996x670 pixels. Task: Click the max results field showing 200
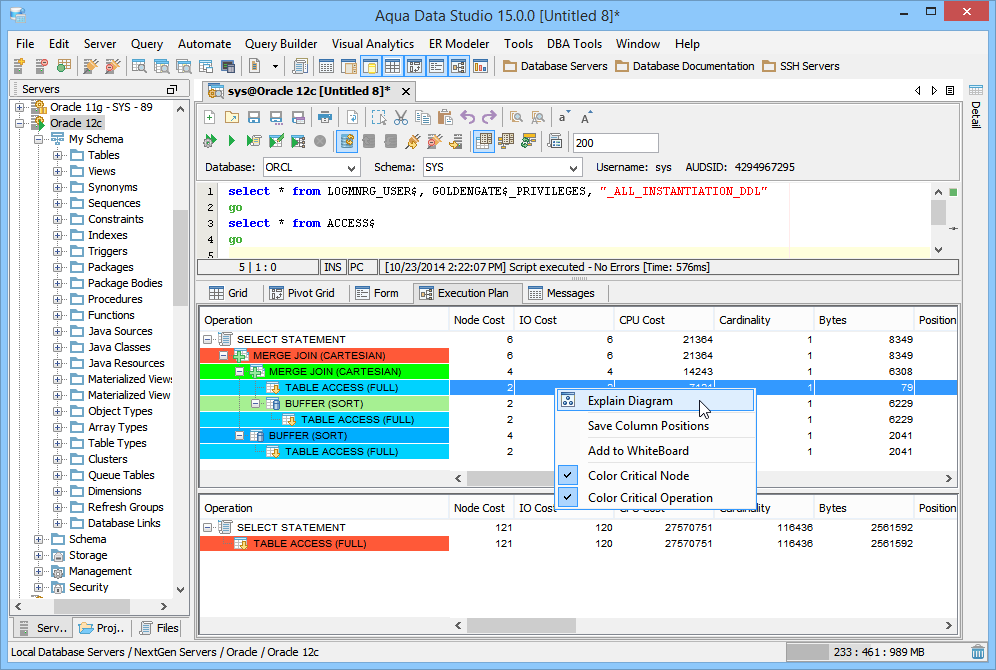[615, 143]
